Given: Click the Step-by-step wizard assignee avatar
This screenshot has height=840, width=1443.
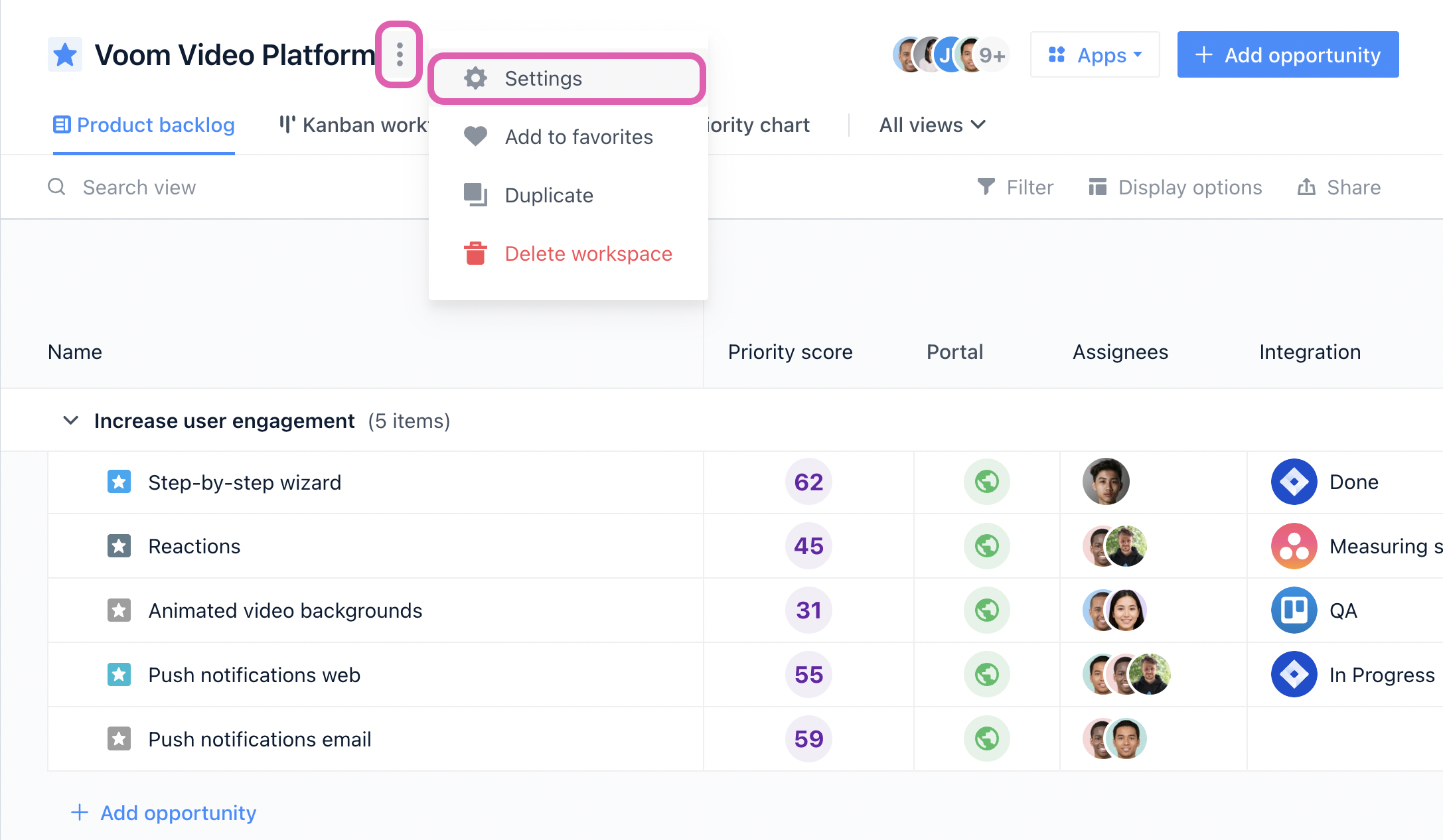Looking at the screenshot, I should tap(1106, 482).
